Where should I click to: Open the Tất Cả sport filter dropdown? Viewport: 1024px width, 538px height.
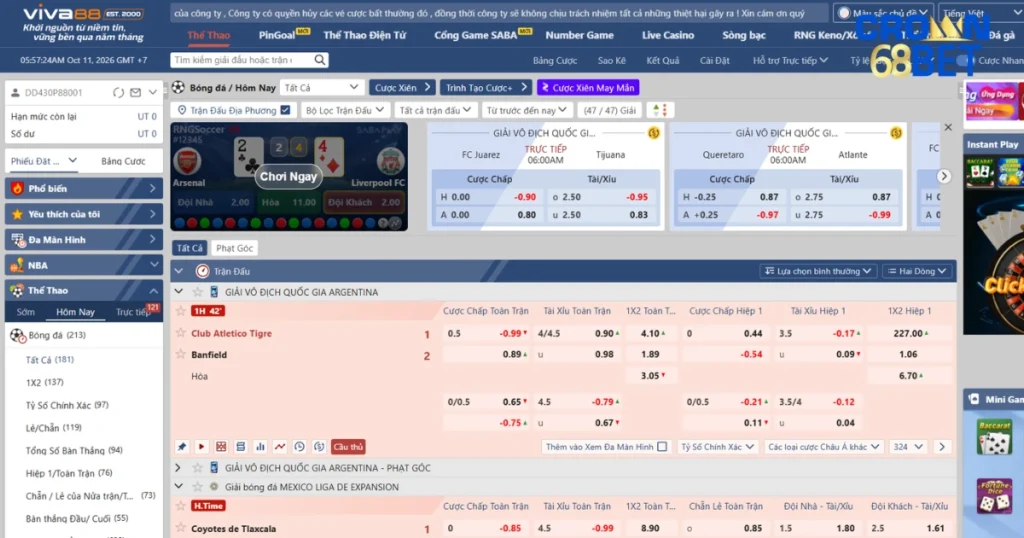tap(321, 87)
